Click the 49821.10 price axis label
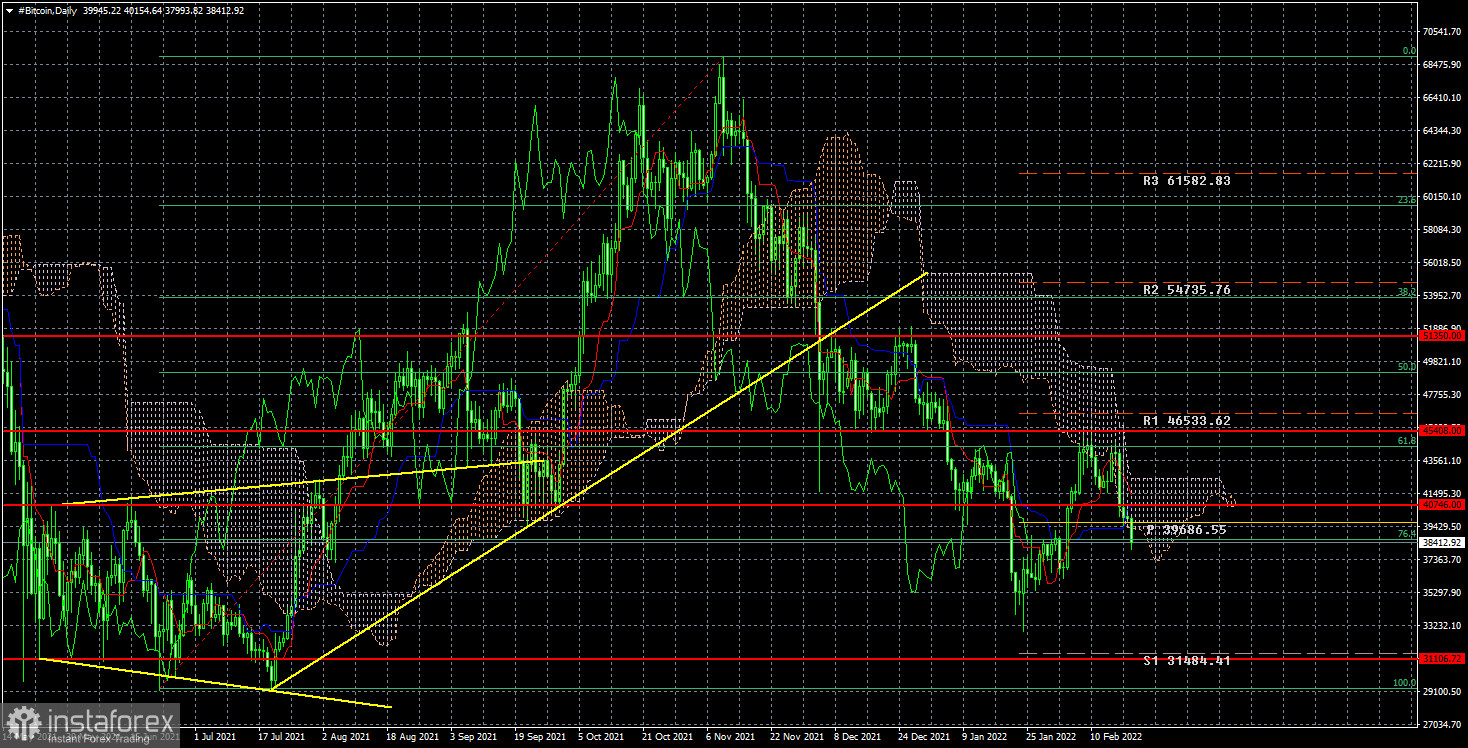This screenshot has width=1468, height=748. tap(1443, 362)
